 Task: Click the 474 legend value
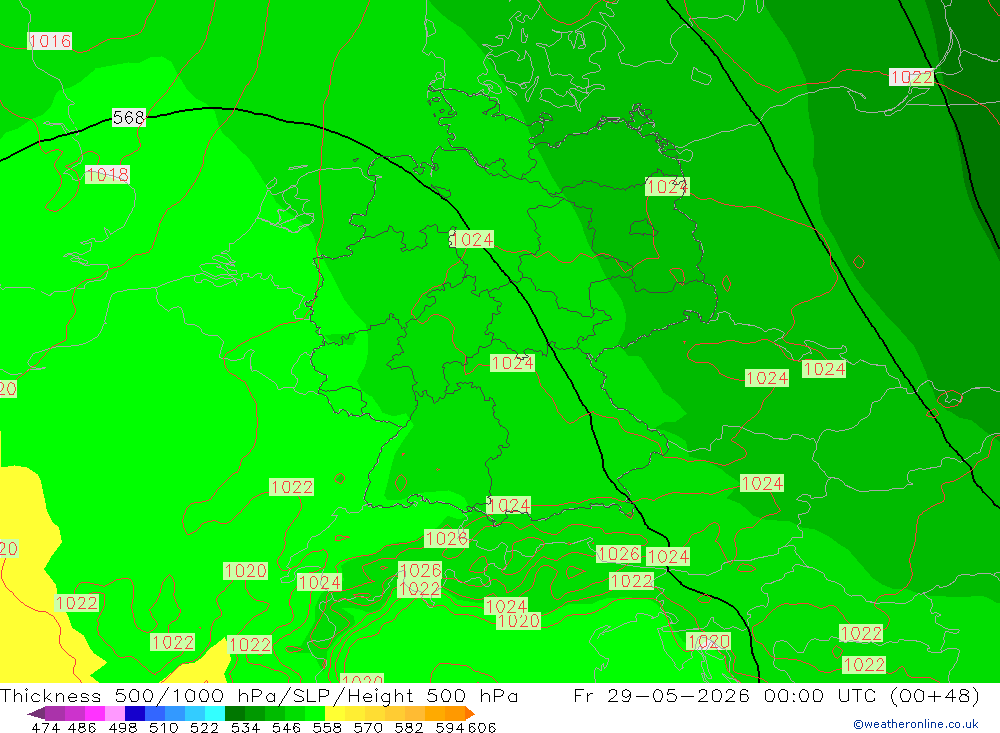coord(45,727)
